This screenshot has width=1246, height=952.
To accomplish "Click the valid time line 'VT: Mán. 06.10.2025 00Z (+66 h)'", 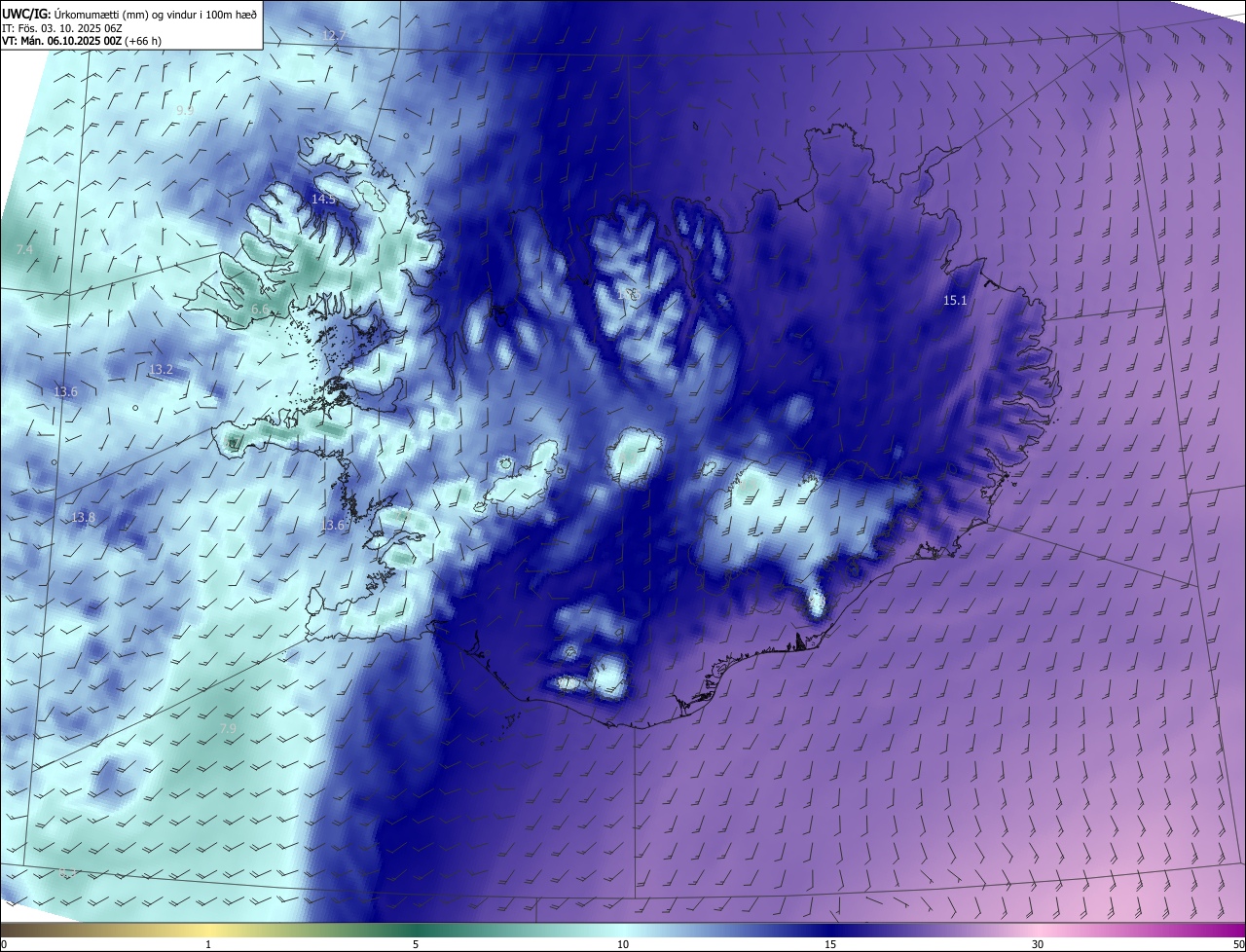I will coord(82,41).
